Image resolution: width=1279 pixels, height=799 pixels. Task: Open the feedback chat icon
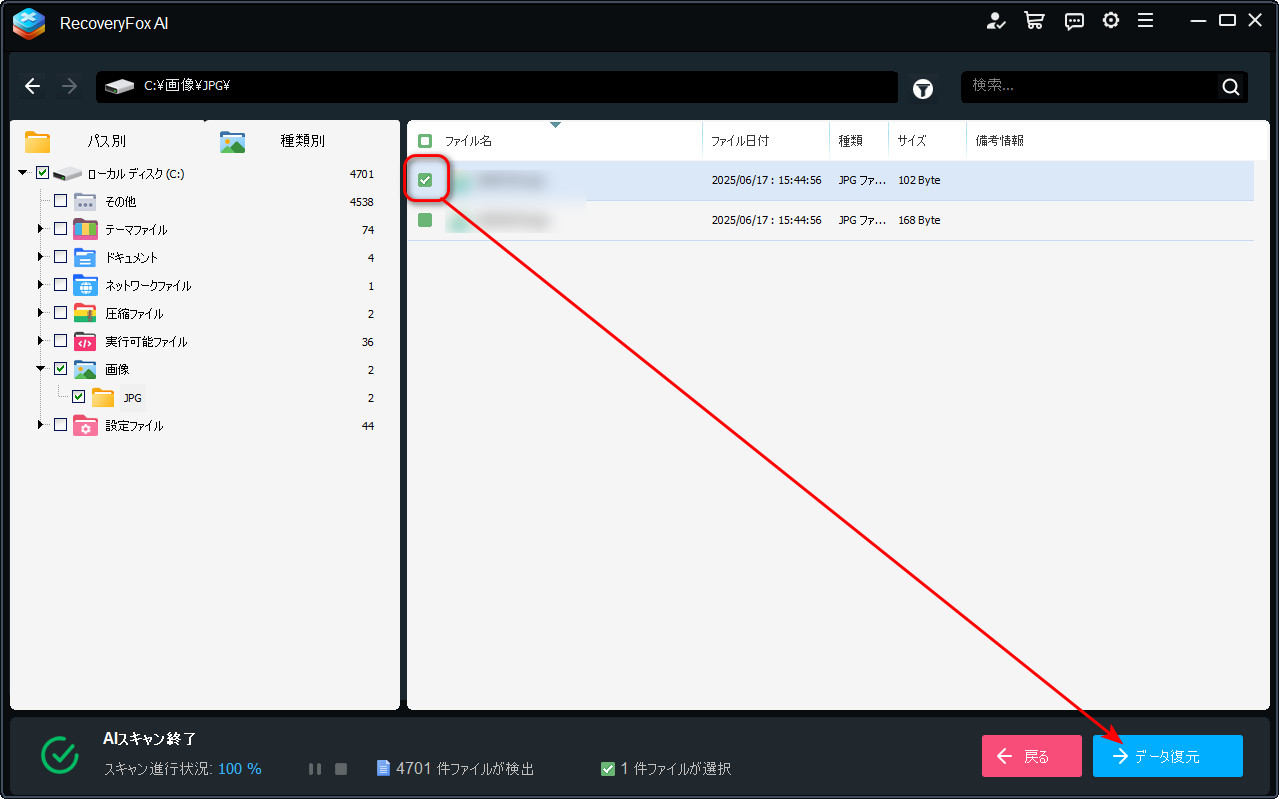point(1073,20)
